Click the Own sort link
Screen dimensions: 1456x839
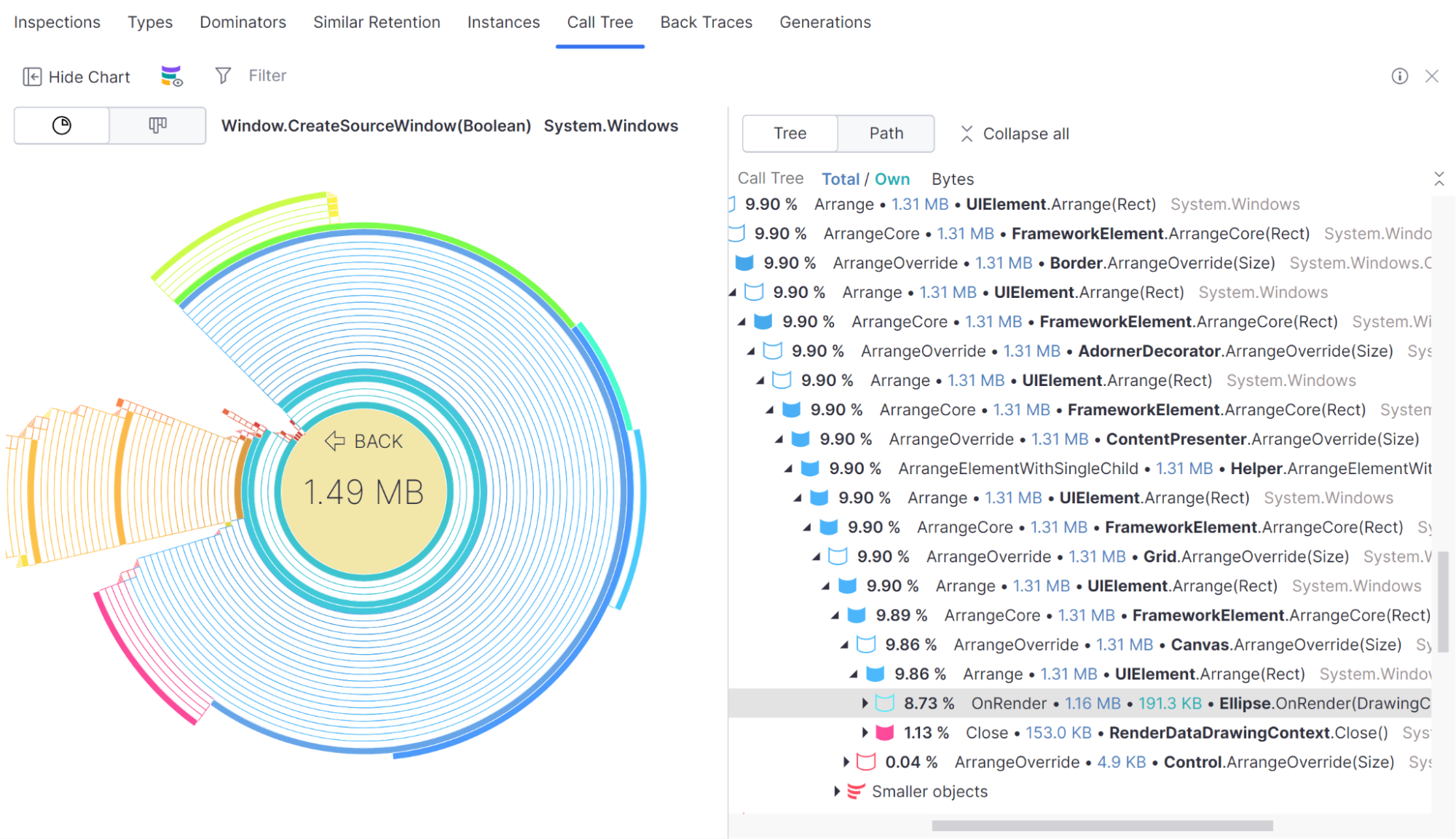coord(892,179)
